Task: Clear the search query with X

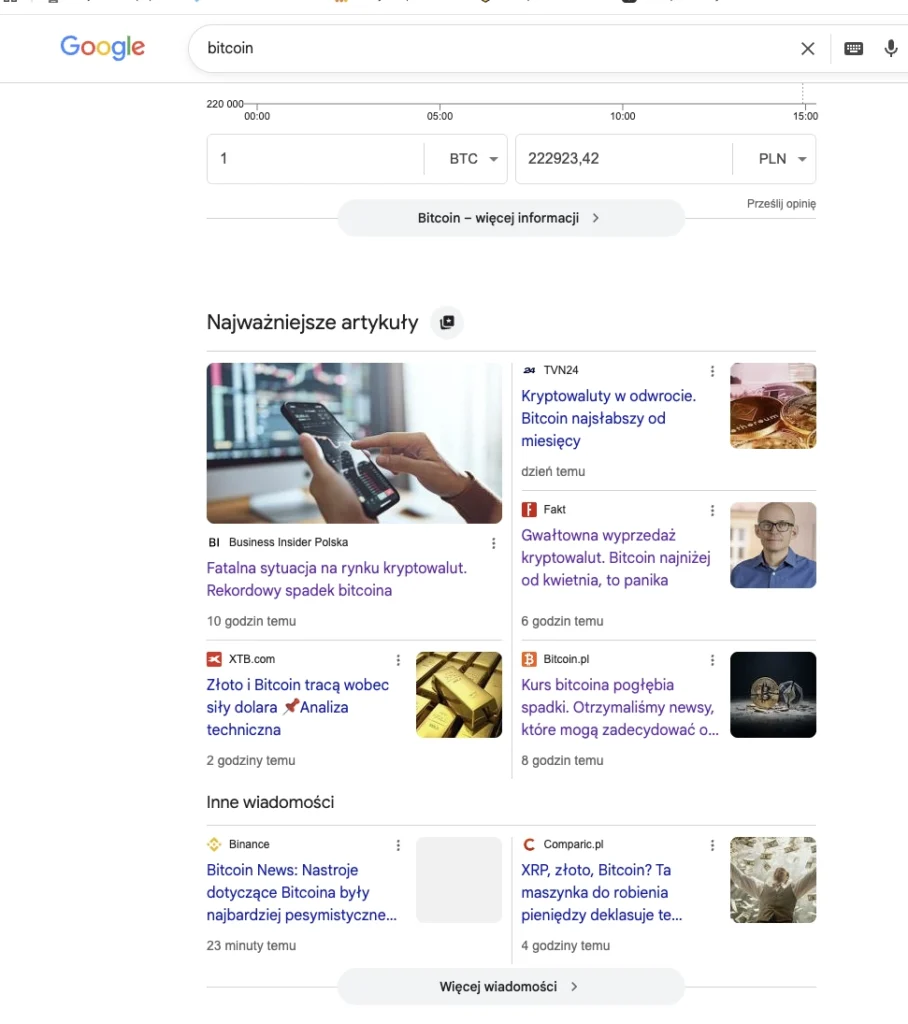Action: pyautogui.click(x=807, y=48)
